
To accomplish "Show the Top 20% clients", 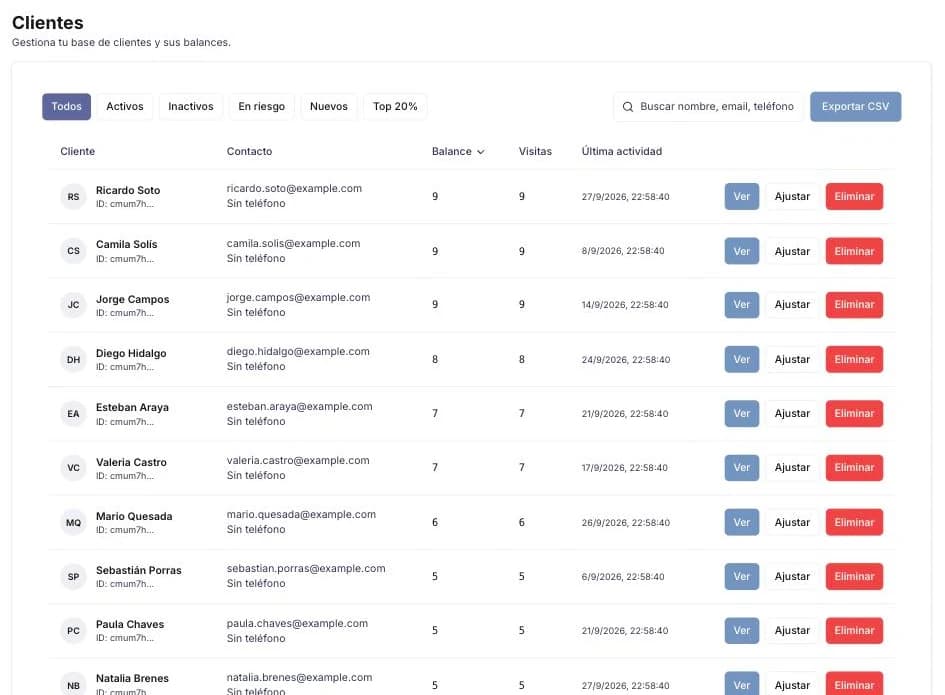I will [x=395, y=107].
